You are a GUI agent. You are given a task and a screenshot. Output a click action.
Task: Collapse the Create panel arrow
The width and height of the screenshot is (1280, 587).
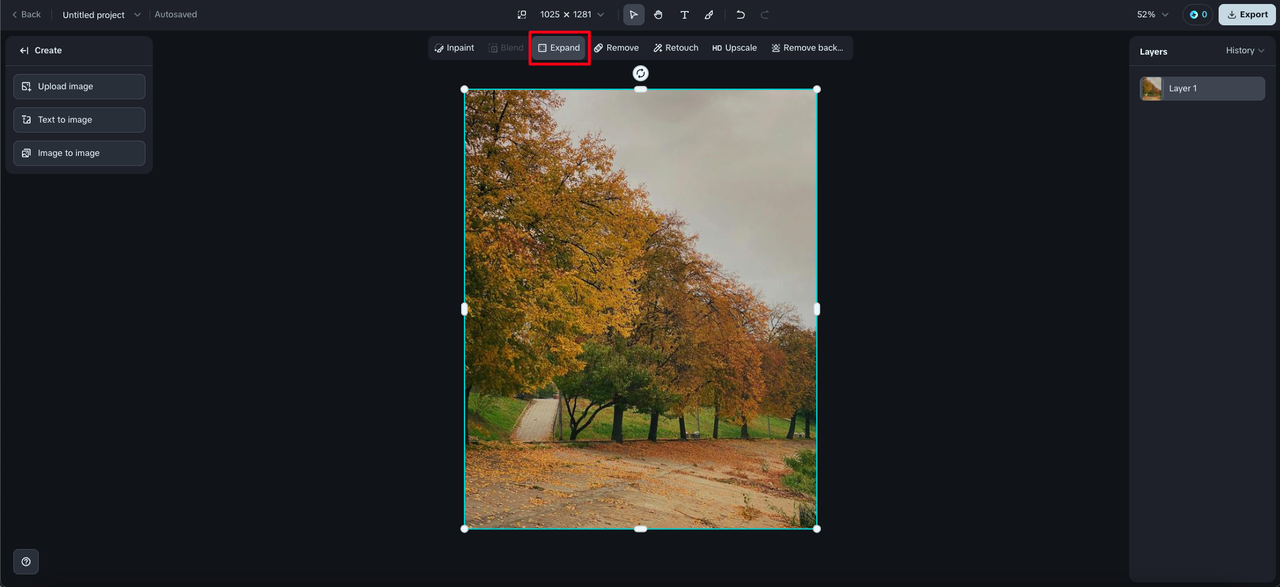click(24, 50)
